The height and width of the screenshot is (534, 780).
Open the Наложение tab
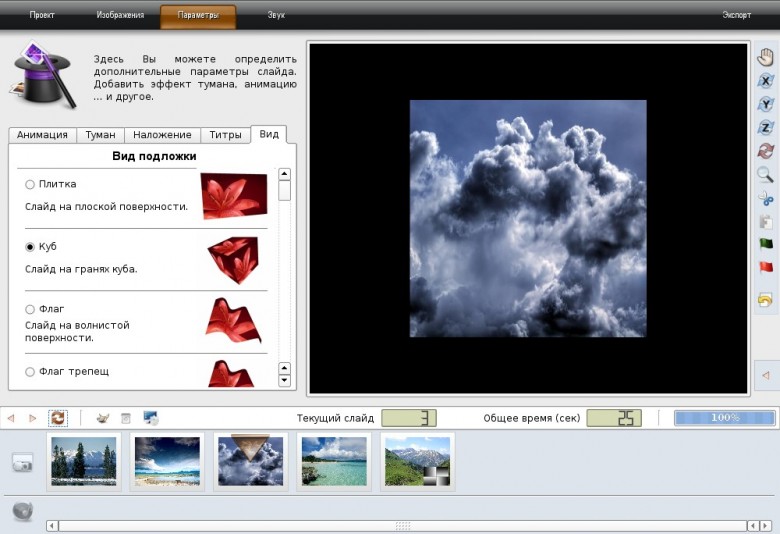[162, 135]
